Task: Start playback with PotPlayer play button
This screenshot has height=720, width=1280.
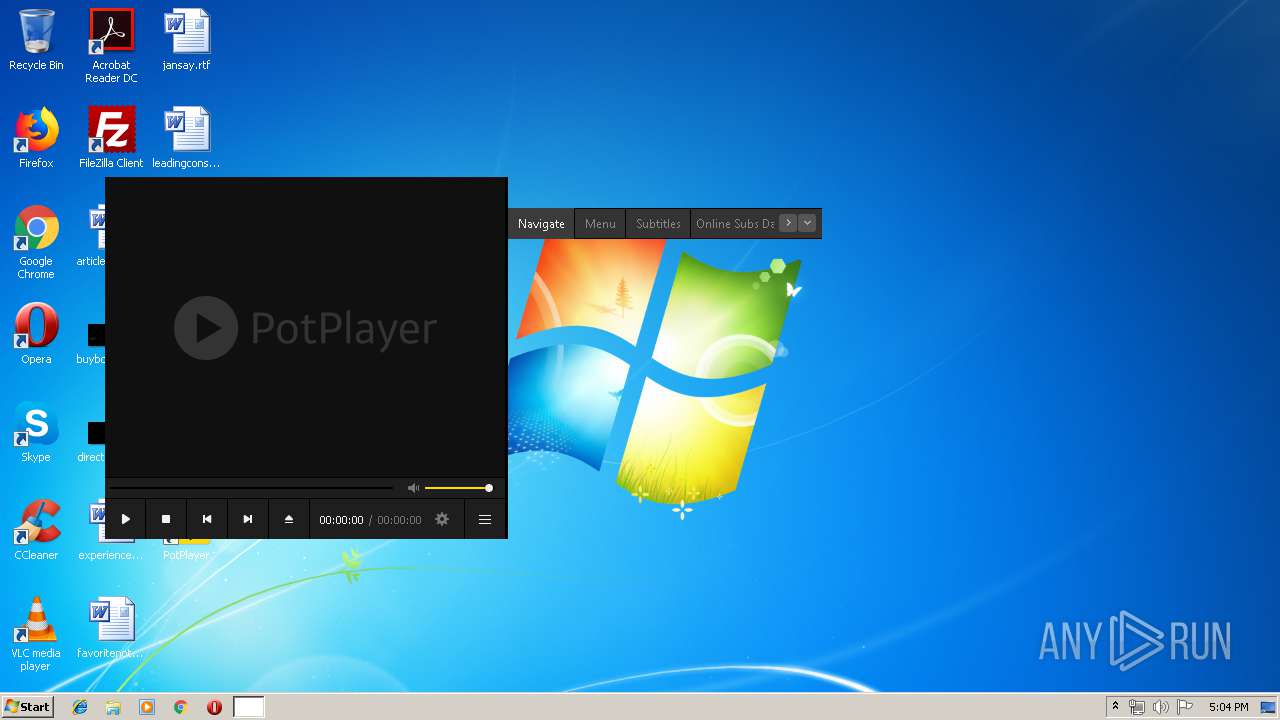Action: coord(126,519)
